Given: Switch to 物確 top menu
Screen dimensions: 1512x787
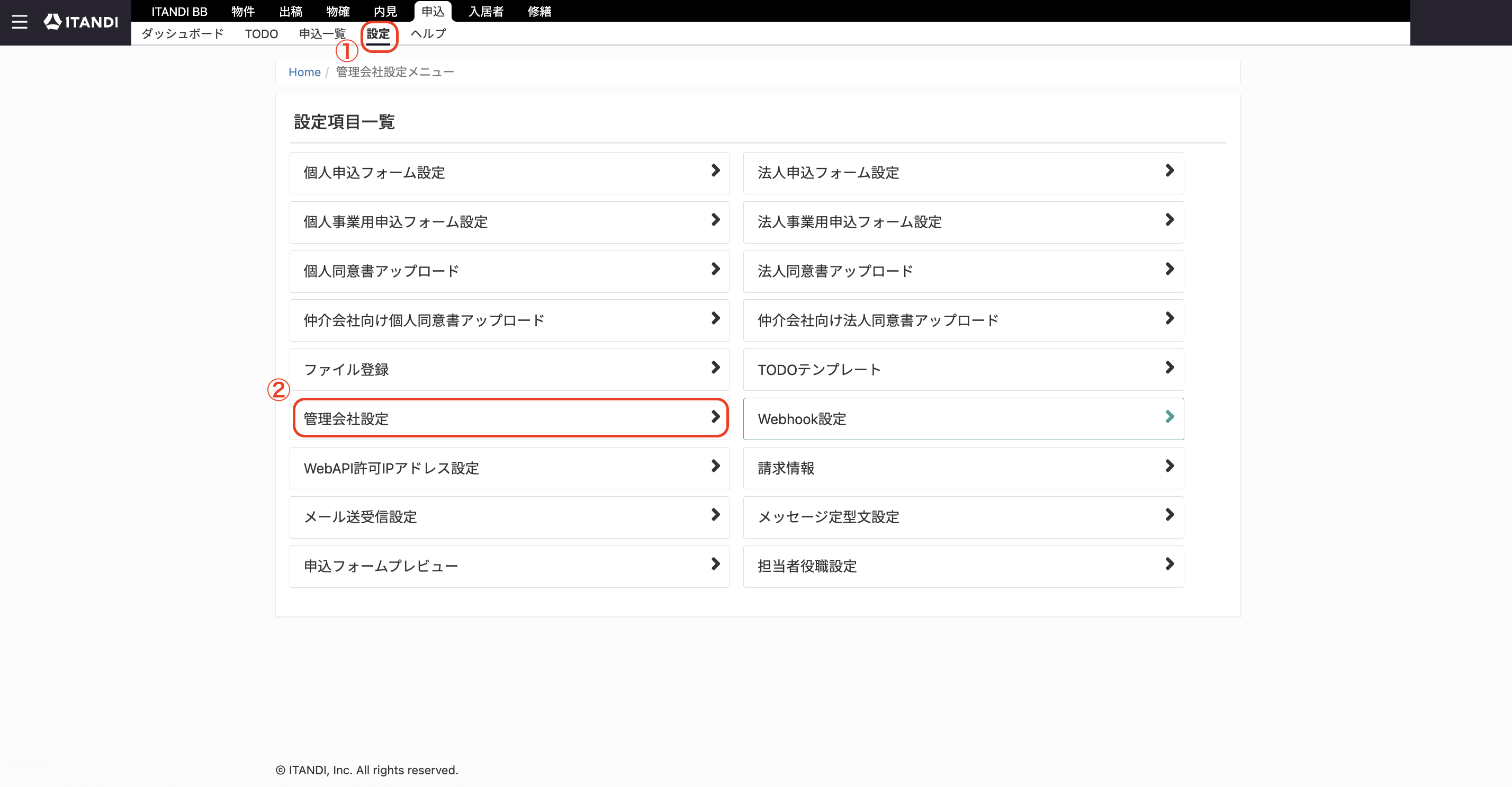Looking at the screenshot, I should [338, 11].
